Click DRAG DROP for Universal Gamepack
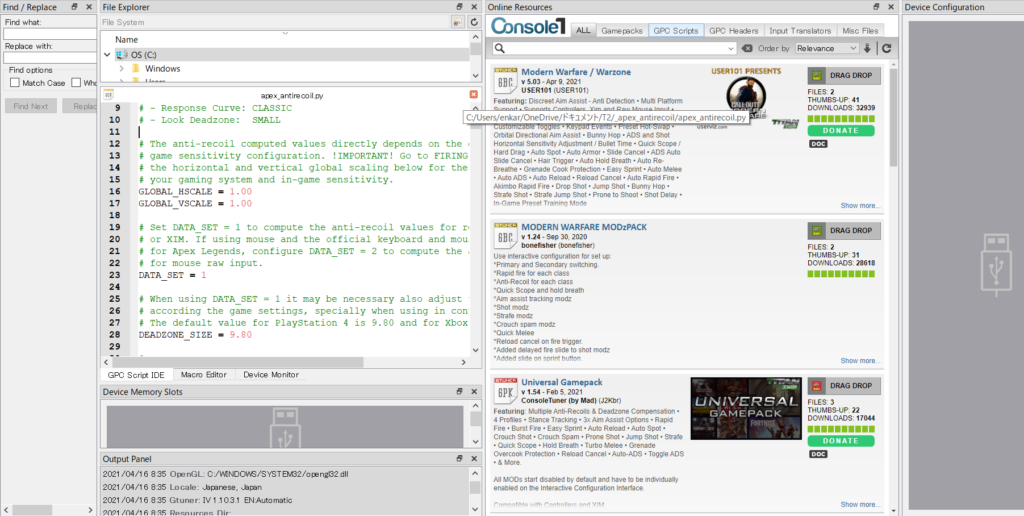The height and width of the screenshot is (516, 1024). point(844,386)
